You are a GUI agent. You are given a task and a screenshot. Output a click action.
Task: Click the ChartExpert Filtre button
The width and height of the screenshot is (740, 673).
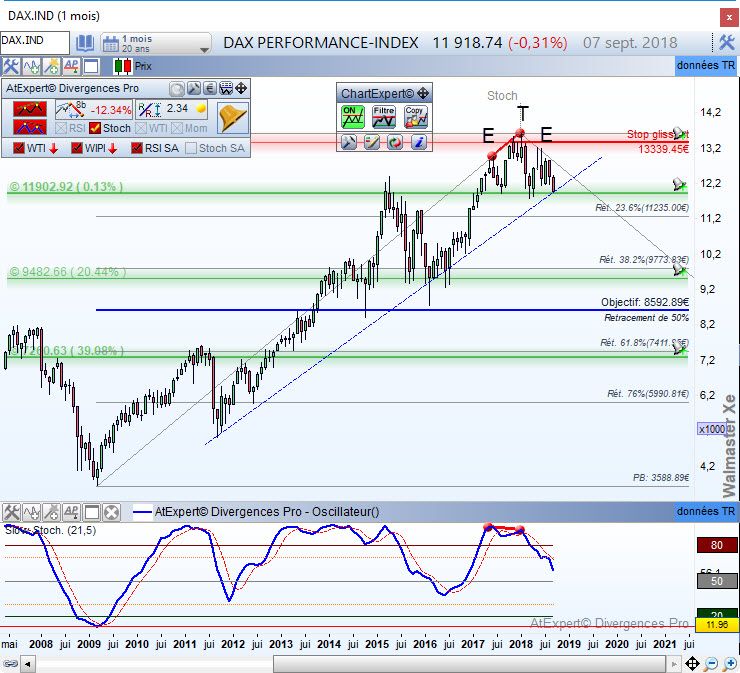click(x=384, y=117)
